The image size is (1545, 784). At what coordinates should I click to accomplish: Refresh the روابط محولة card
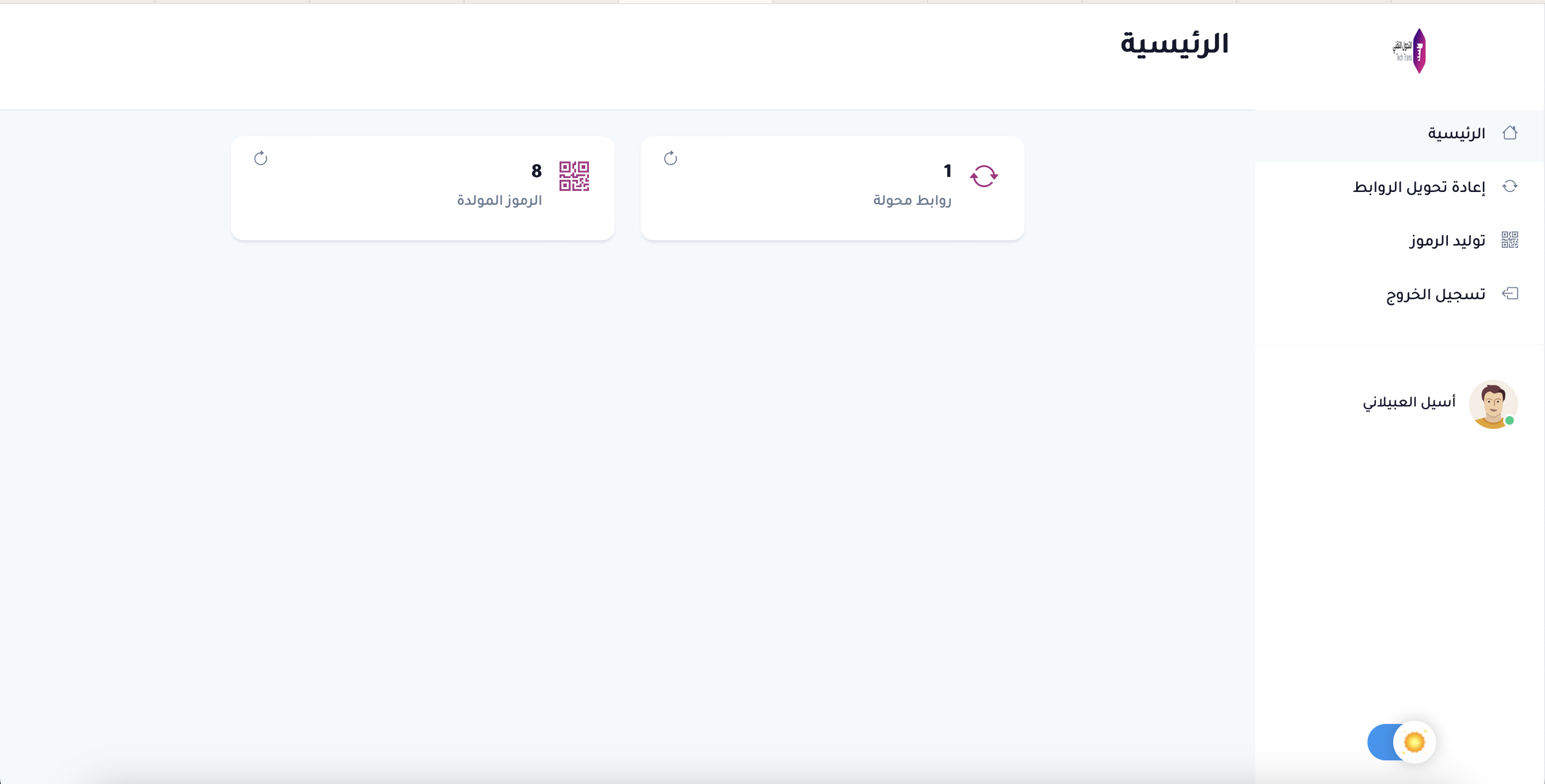[671, 158]
